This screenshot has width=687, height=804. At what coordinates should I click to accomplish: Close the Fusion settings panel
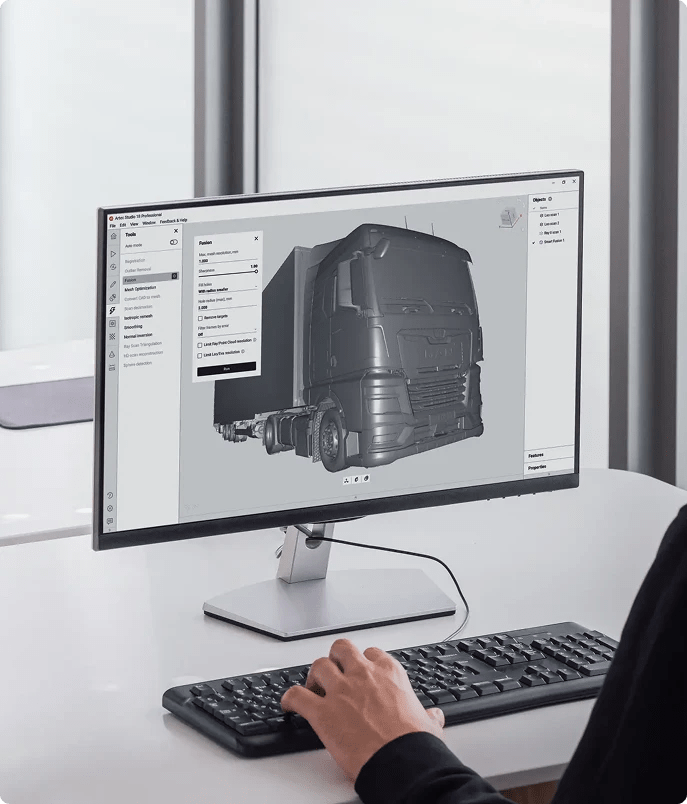256,238
